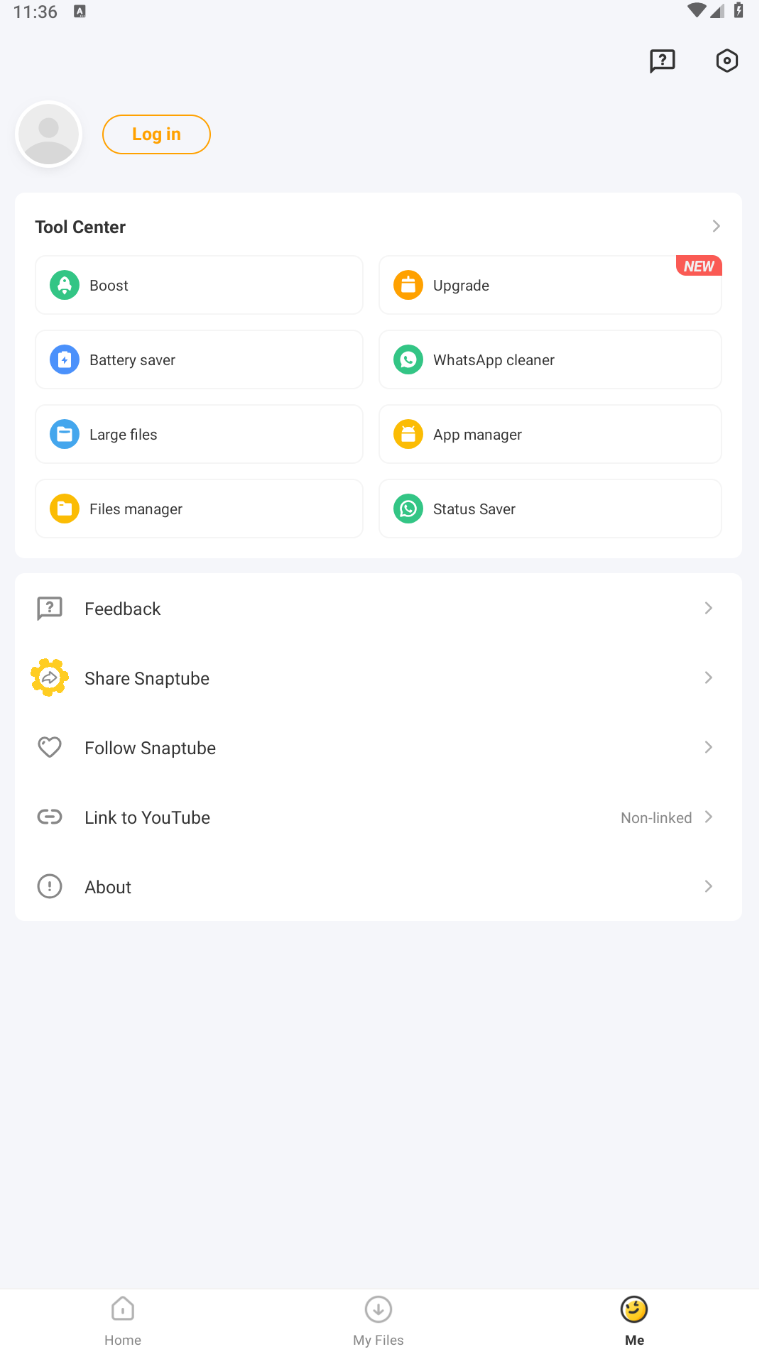The width and height of the screenshot is (759, 1353).
Task: Expand the Tool Center section
Action: coord(714,226)
